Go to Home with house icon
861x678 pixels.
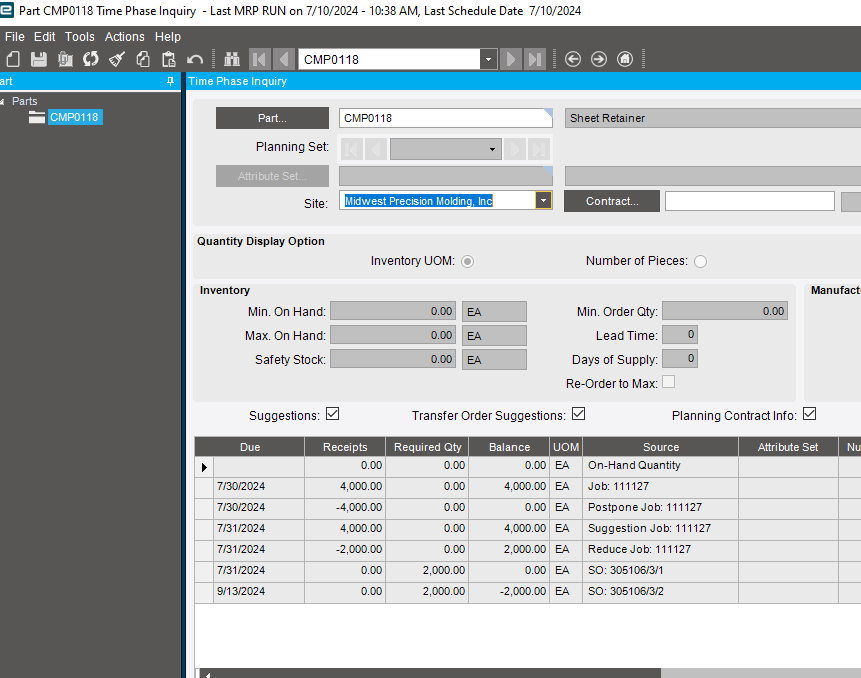[x=625, y=59]
